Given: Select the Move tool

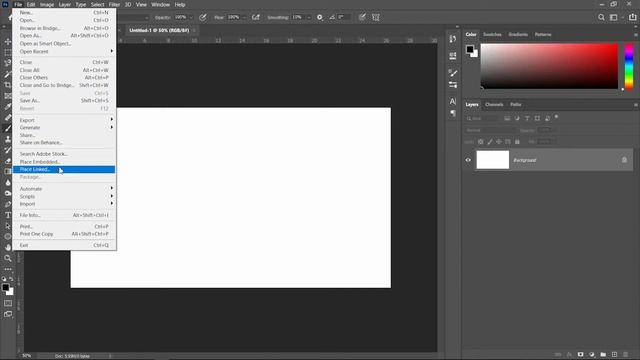Looking at the screenshot, I should tap(8, 42).
